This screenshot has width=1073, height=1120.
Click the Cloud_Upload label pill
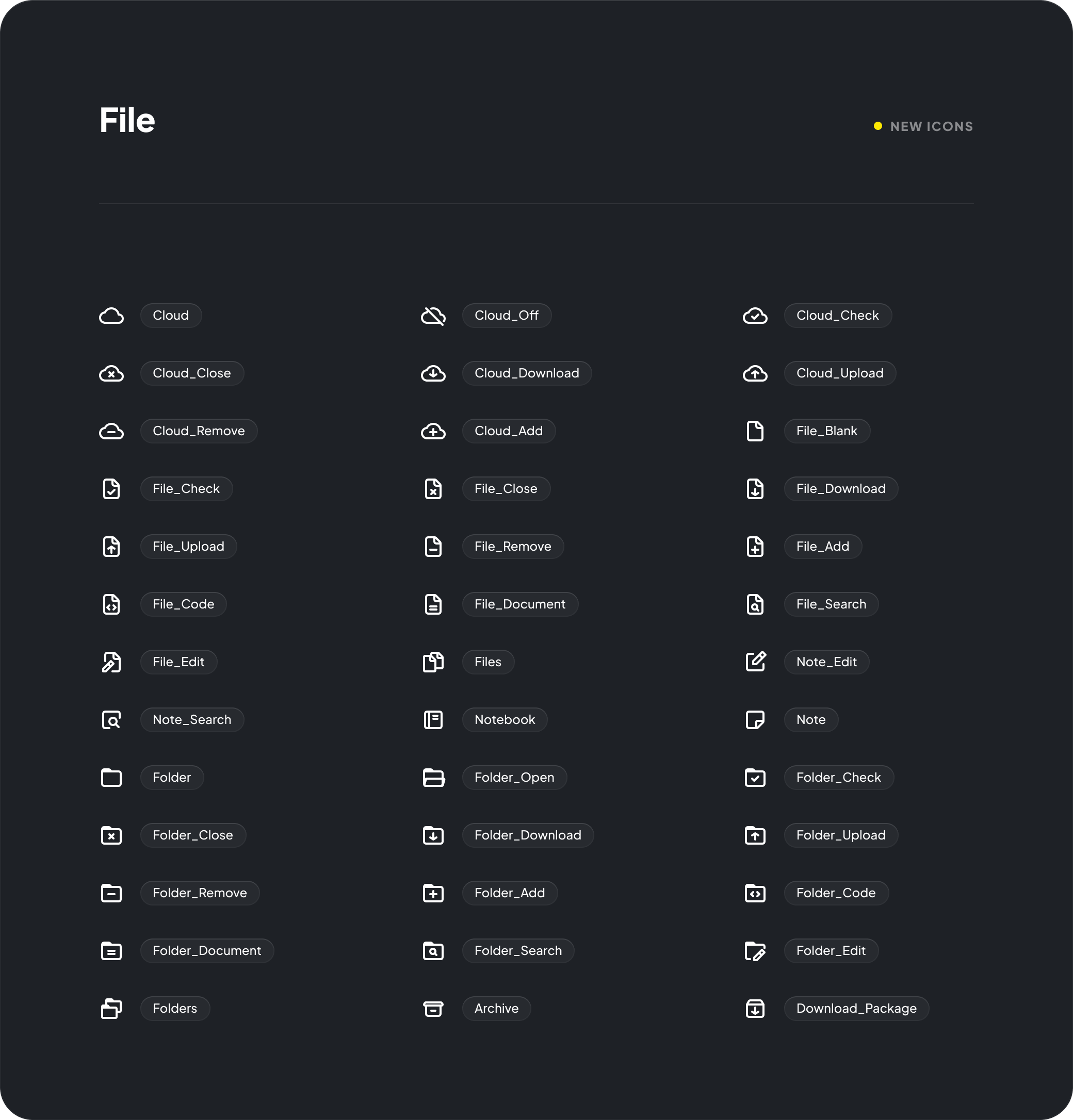point(839,374)
